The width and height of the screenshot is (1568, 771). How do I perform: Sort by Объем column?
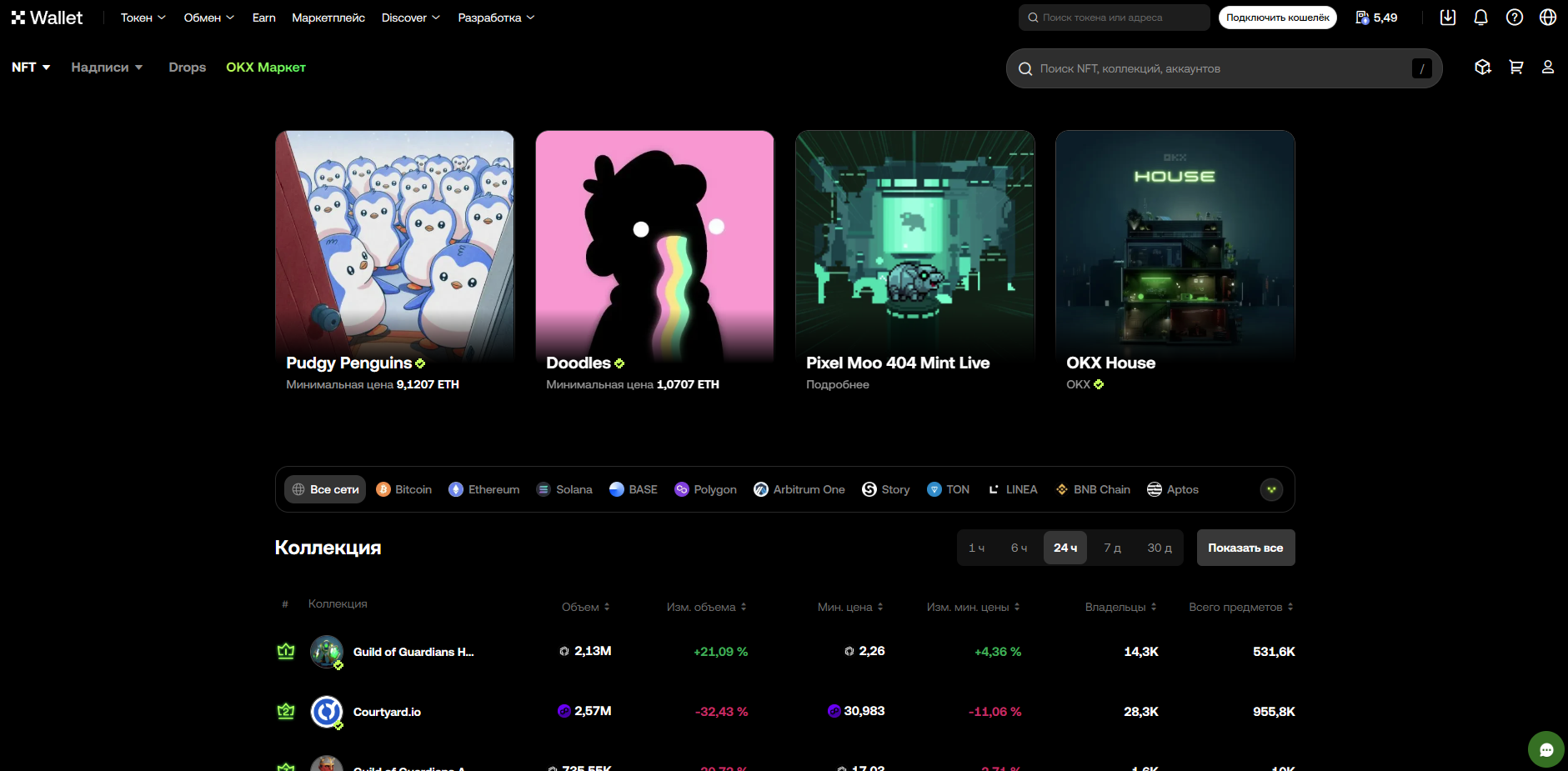[x=586, y=607]
